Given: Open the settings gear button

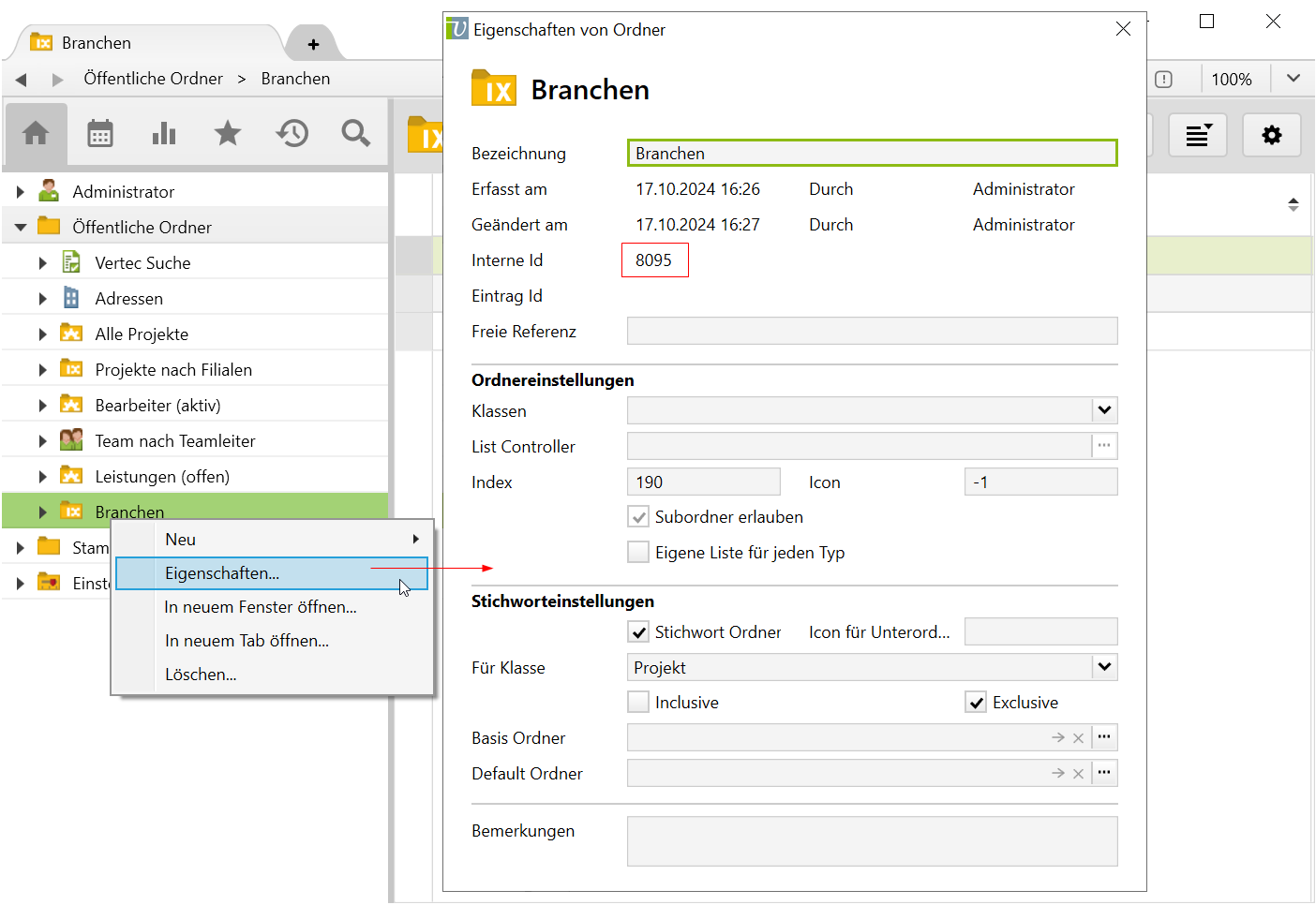Looking at the screenshot, I should [x=1271, y=136].
